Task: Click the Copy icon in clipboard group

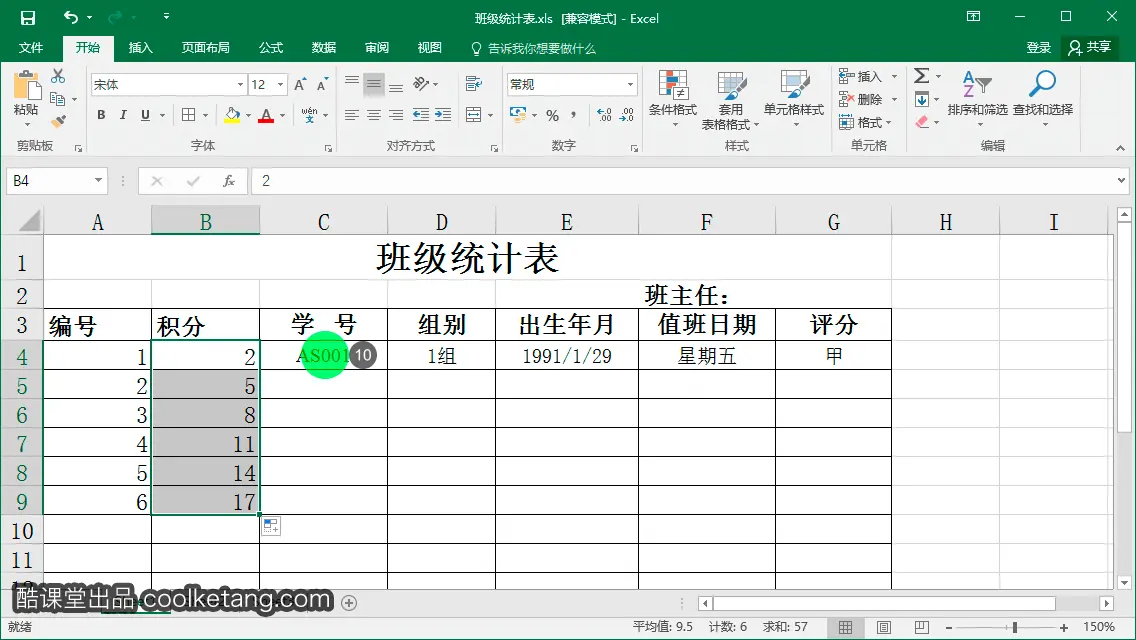Action: pyautogui.click(x=57, y=99)
